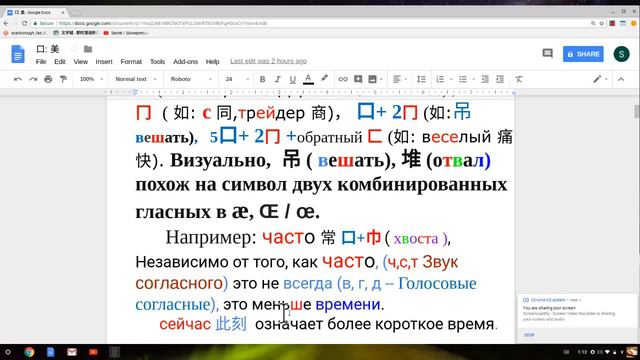Open the File menu
The height and width of the screenshot is (360, 640).
(41, 62)
